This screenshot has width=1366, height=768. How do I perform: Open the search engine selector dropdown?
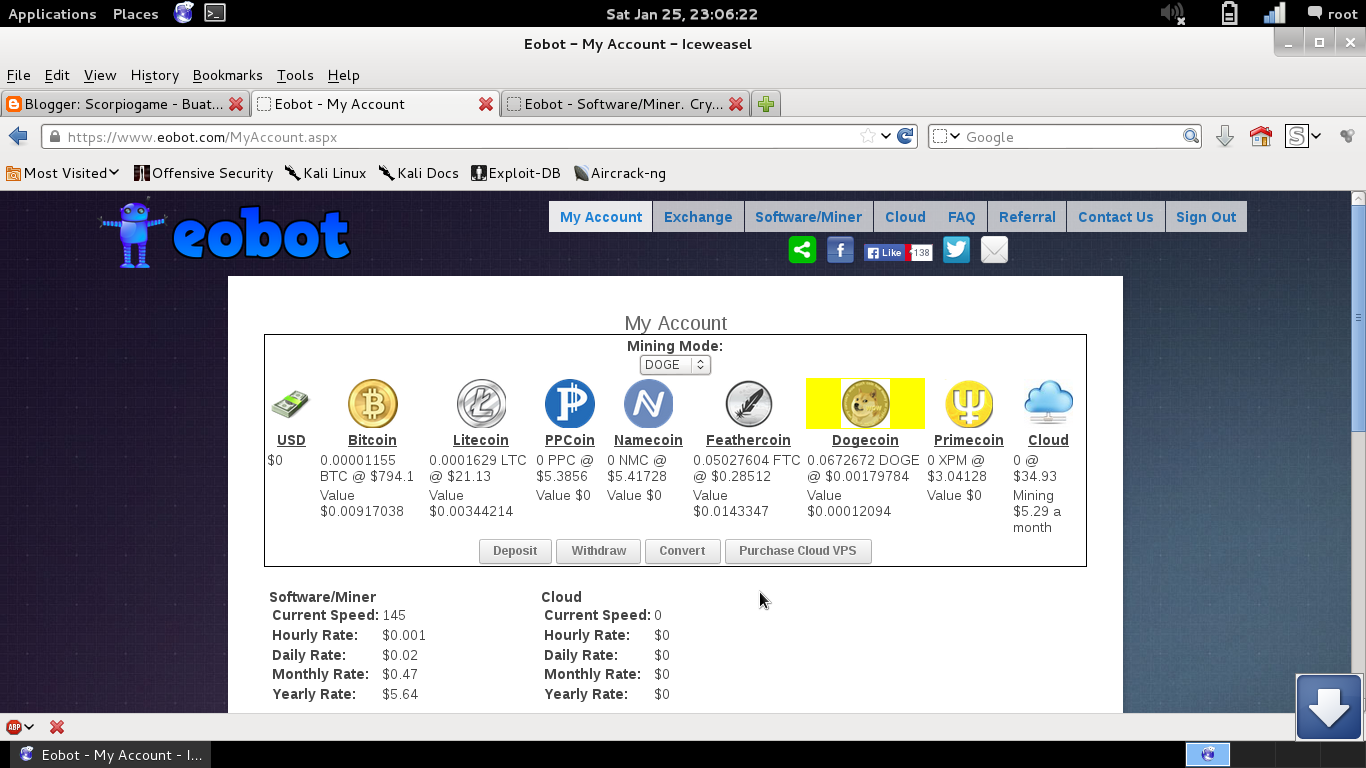(x=947, y=137)
